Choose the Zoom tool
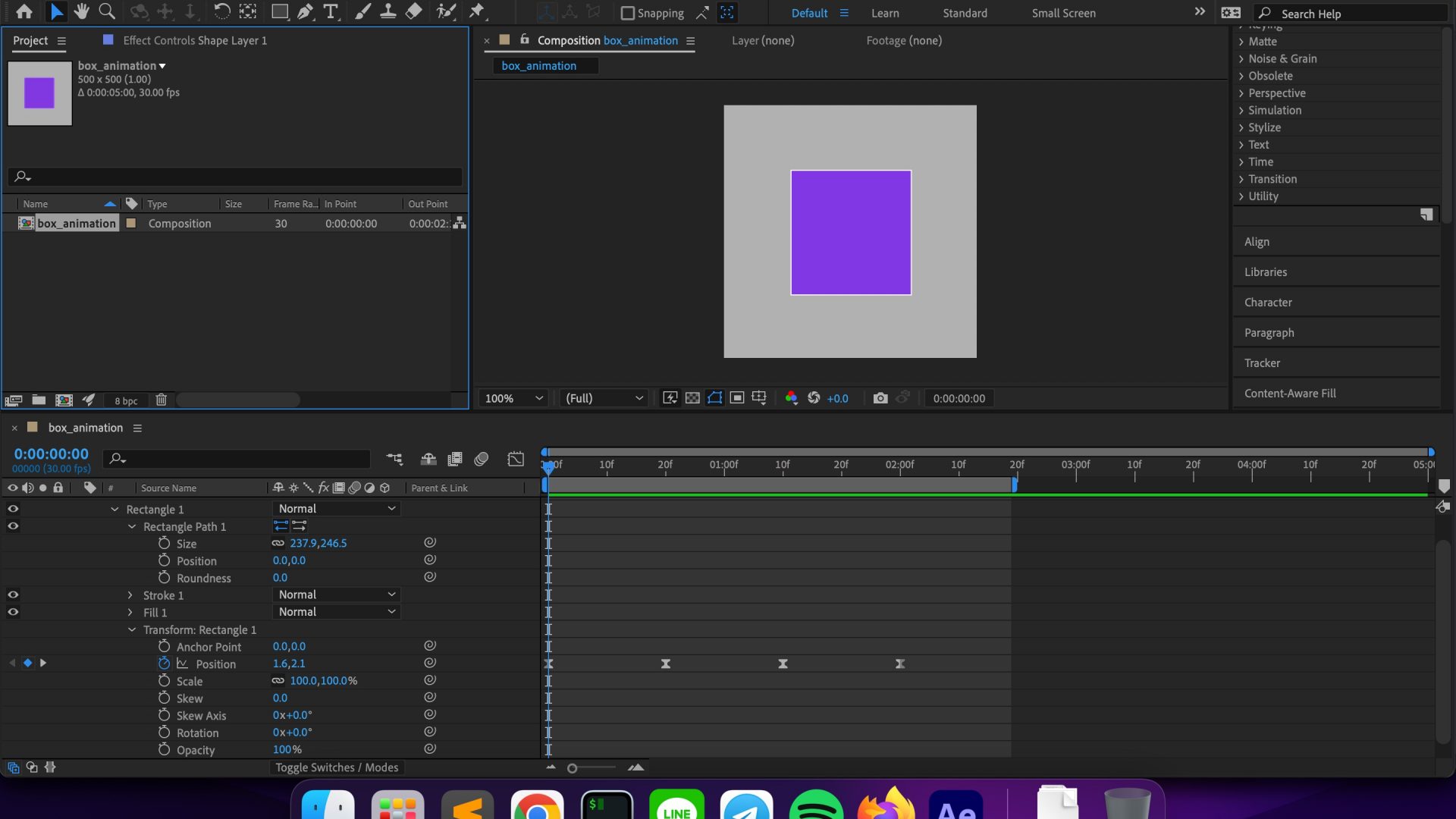 pyautogui.click(x=107, y=11)
